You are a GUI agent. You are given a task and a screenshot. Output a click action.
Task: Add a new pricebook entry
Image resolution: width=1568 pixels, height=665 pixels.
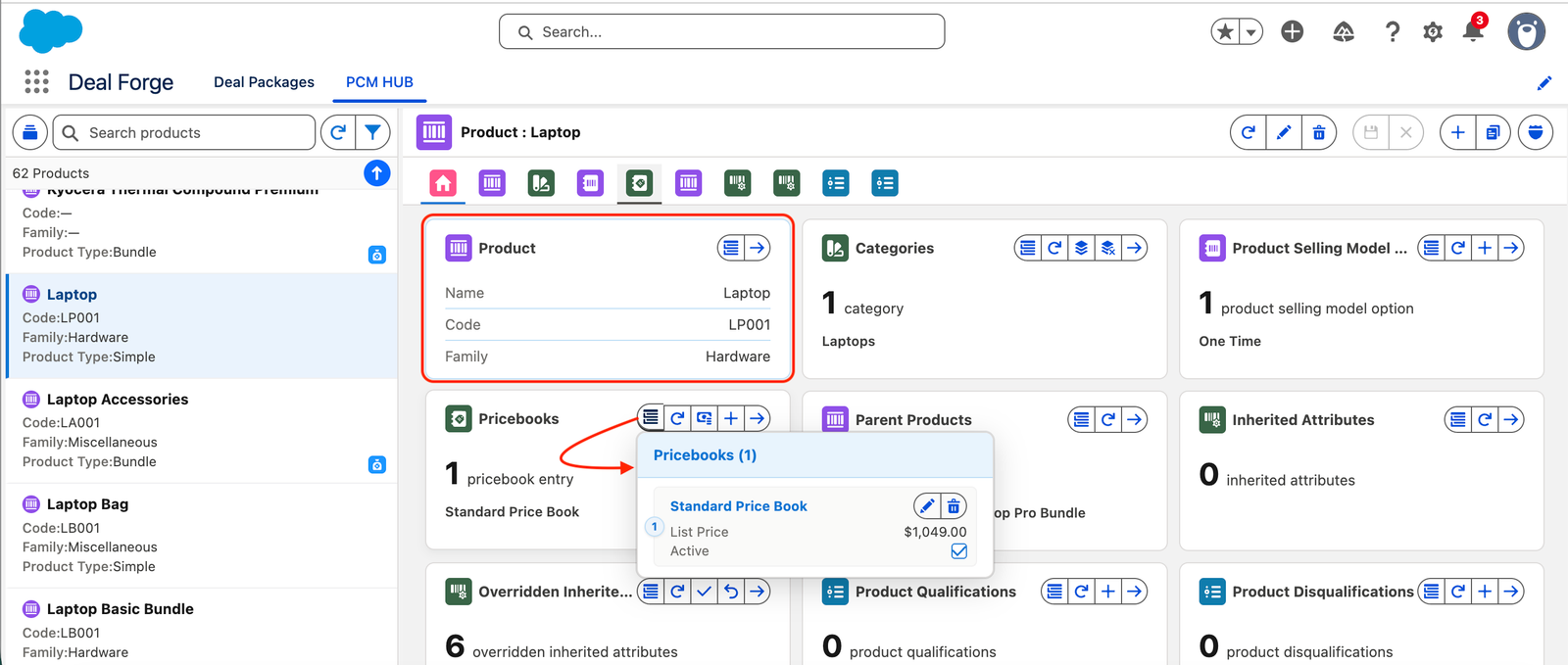pyautogui.click(x=731, y=418)
